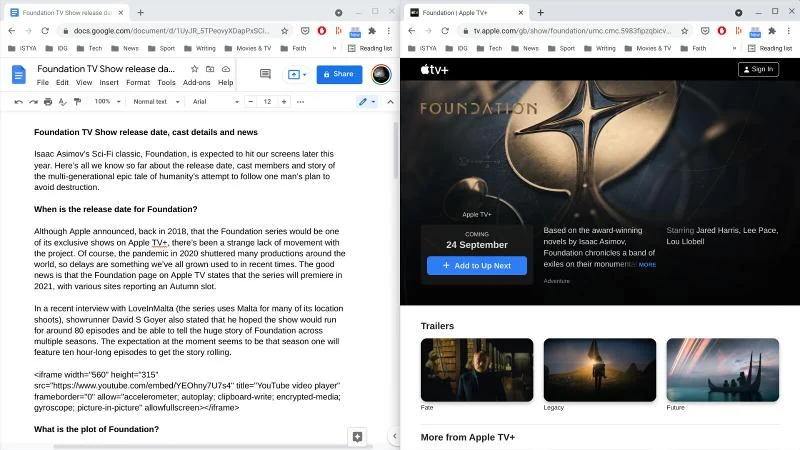Click the Sign In button
Screen dimensions: 800x450
(758, 69)
